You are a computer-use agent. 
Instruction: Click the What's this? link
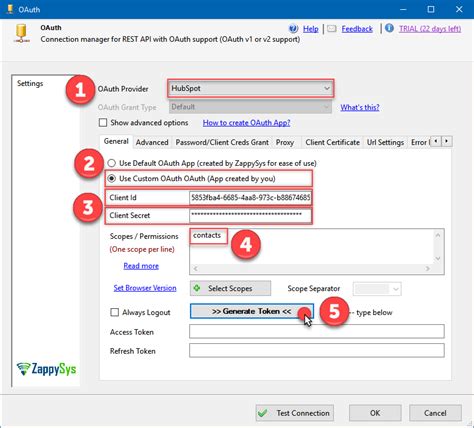[360, 107]
